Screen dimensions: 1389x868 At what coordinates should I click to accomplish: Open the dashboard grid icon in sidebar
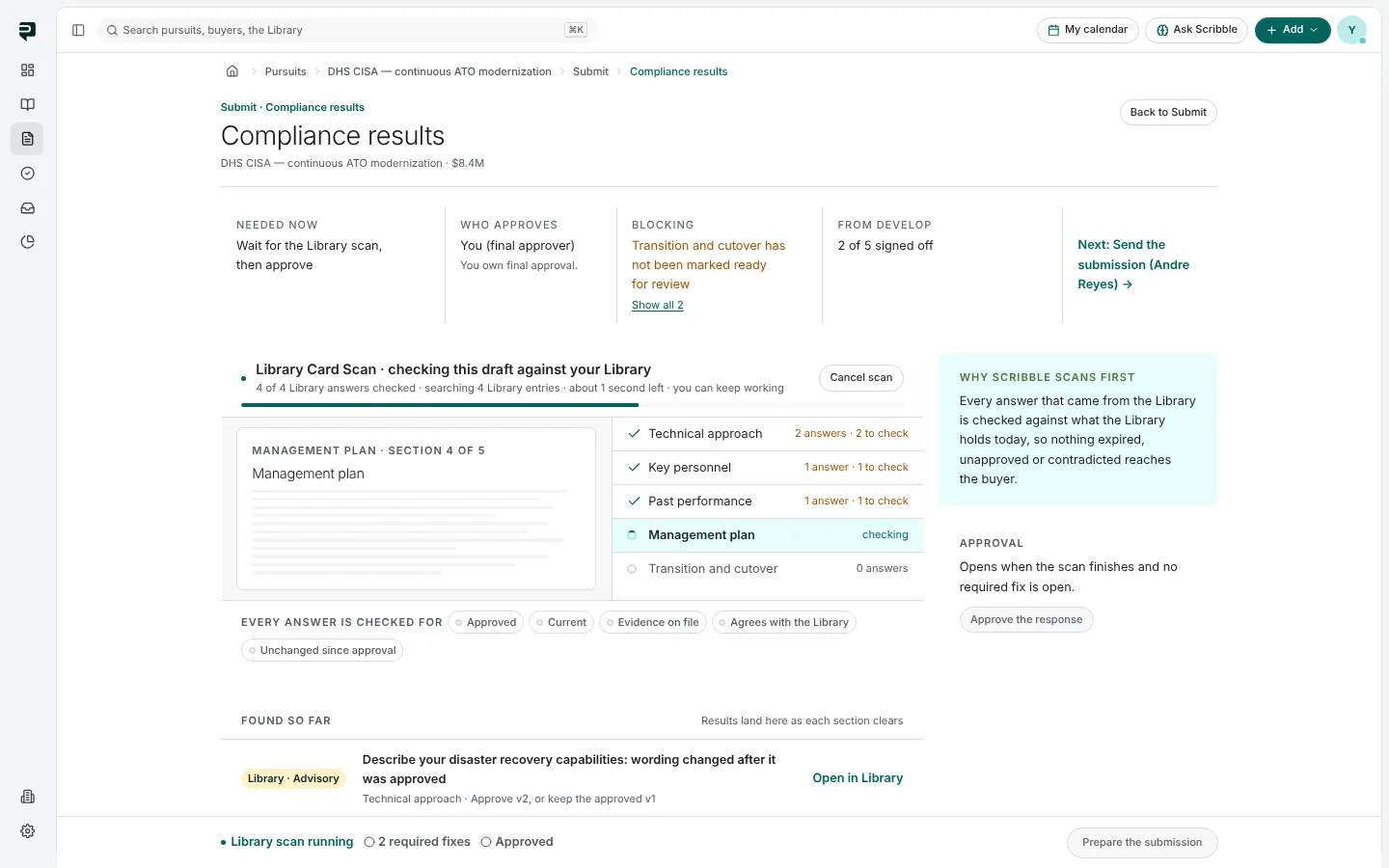tap(27, 70)
